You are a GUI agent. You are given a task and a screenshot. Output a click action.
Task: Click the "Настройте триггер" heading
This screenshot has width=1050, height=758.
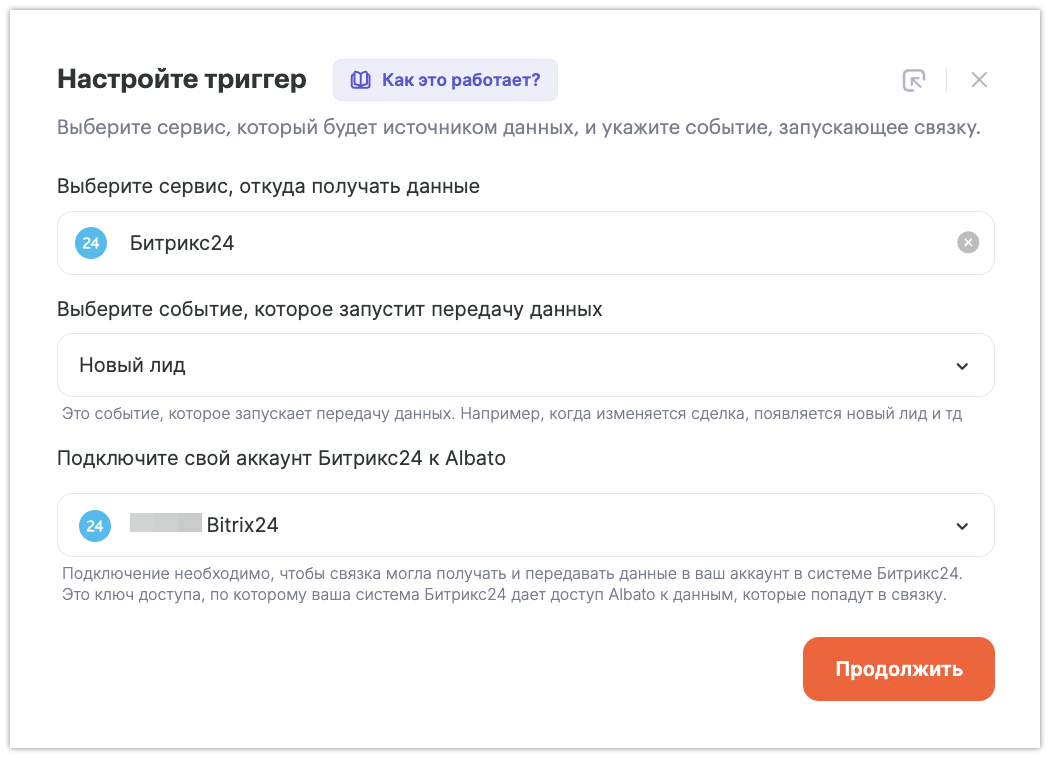coord(182,80)
